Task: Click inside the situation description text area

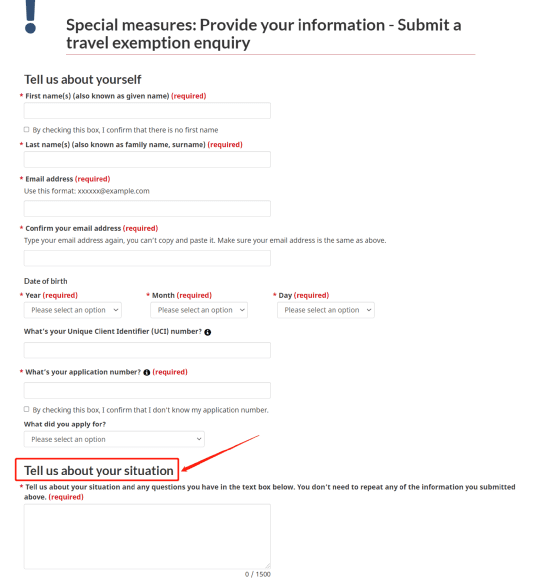Action: coord(147,536)
